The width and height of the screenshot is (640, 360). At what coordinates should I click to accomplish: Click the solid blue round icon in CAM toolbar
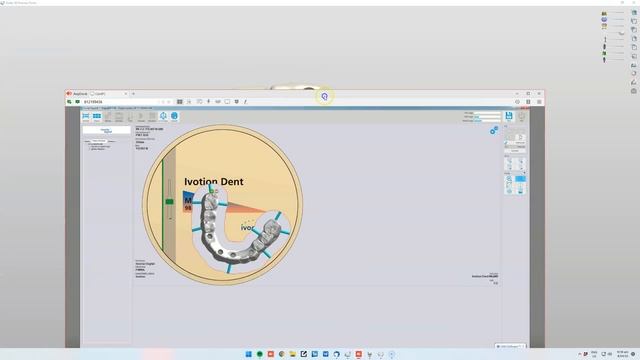[x=174, y=116]
